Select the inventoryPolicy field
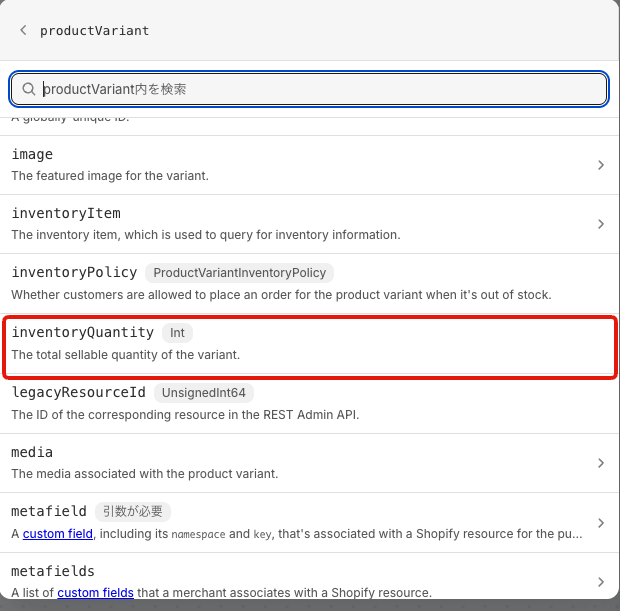Image resolution: width=620 pixels, height=611 pixels. tap(74, 273)
